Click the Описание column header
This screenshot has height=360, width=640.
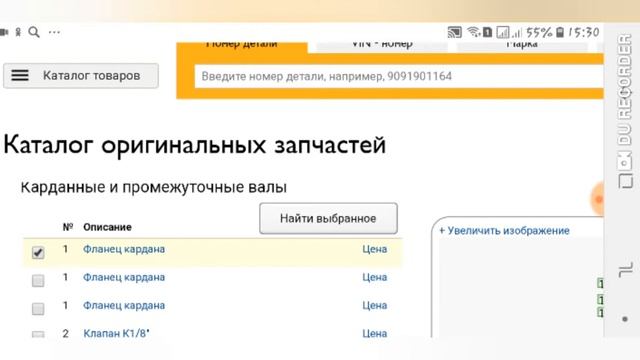107,227
